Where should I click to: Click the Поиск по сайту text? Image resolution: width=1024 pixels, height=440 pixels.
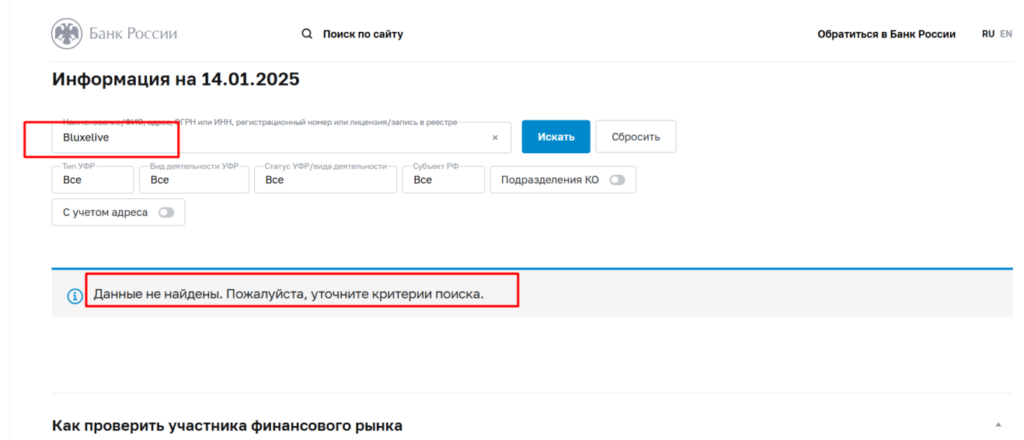click(363, 34)
